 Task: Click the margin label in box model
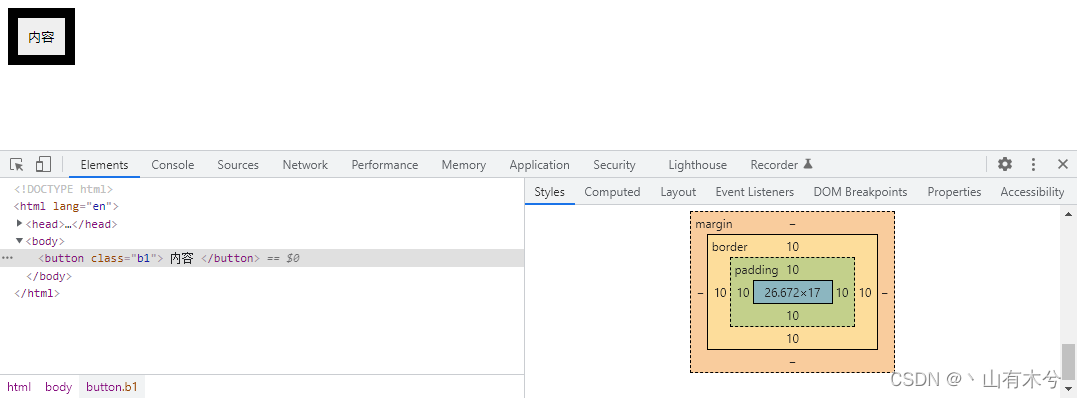(x=714, y=224)
